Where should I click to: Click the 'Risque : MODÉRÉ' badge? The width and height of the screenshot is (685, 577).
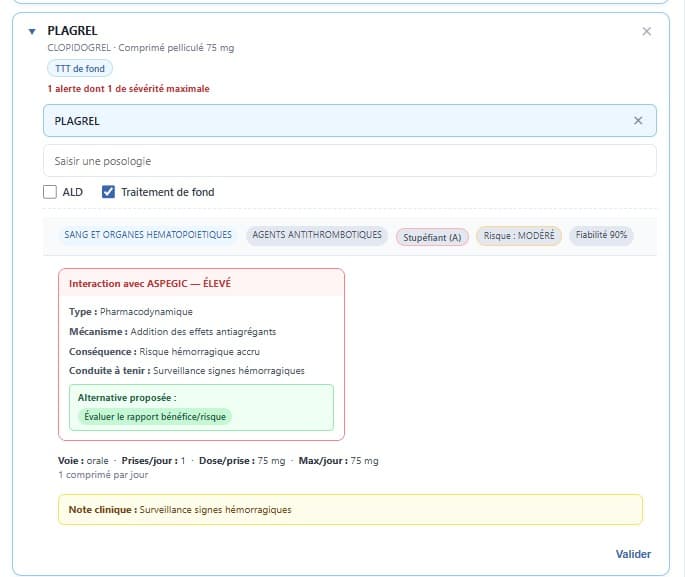[x=519, y=236]
